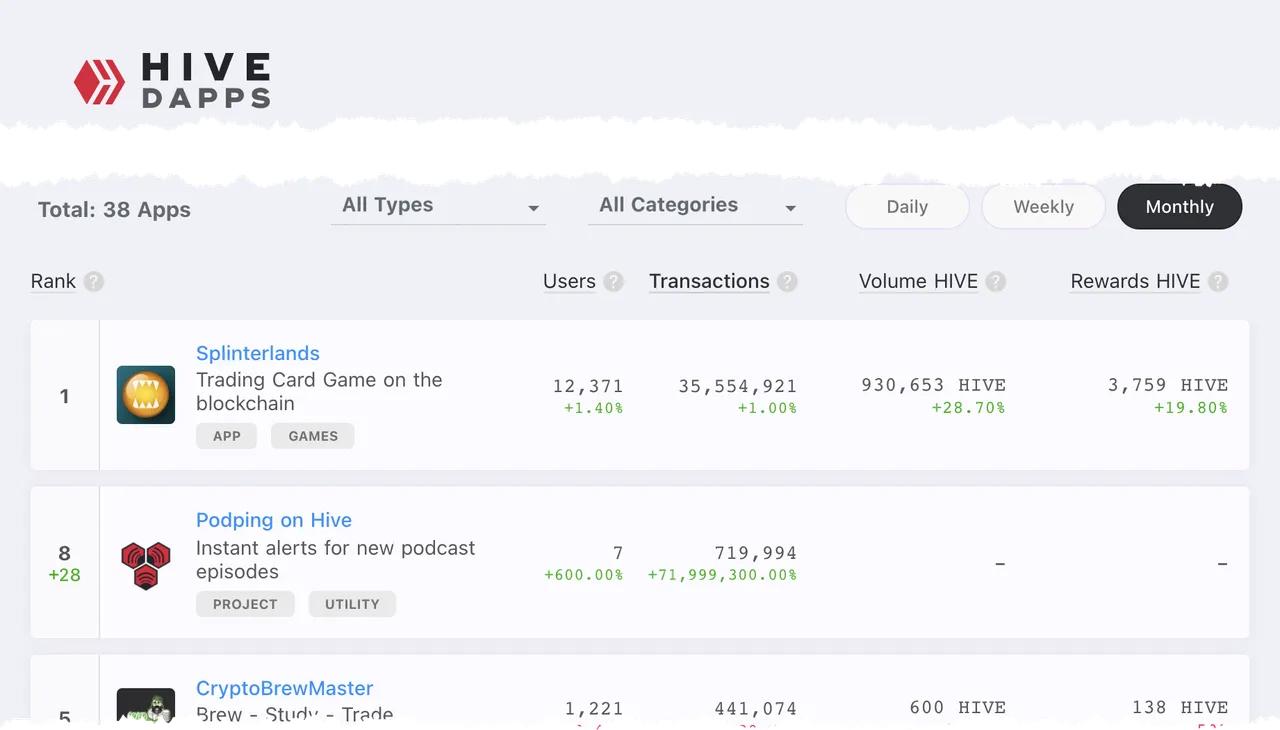This screenshot has height=730, width=1280.
Task: Click rank number 8 for Podping
Action: 65,553
